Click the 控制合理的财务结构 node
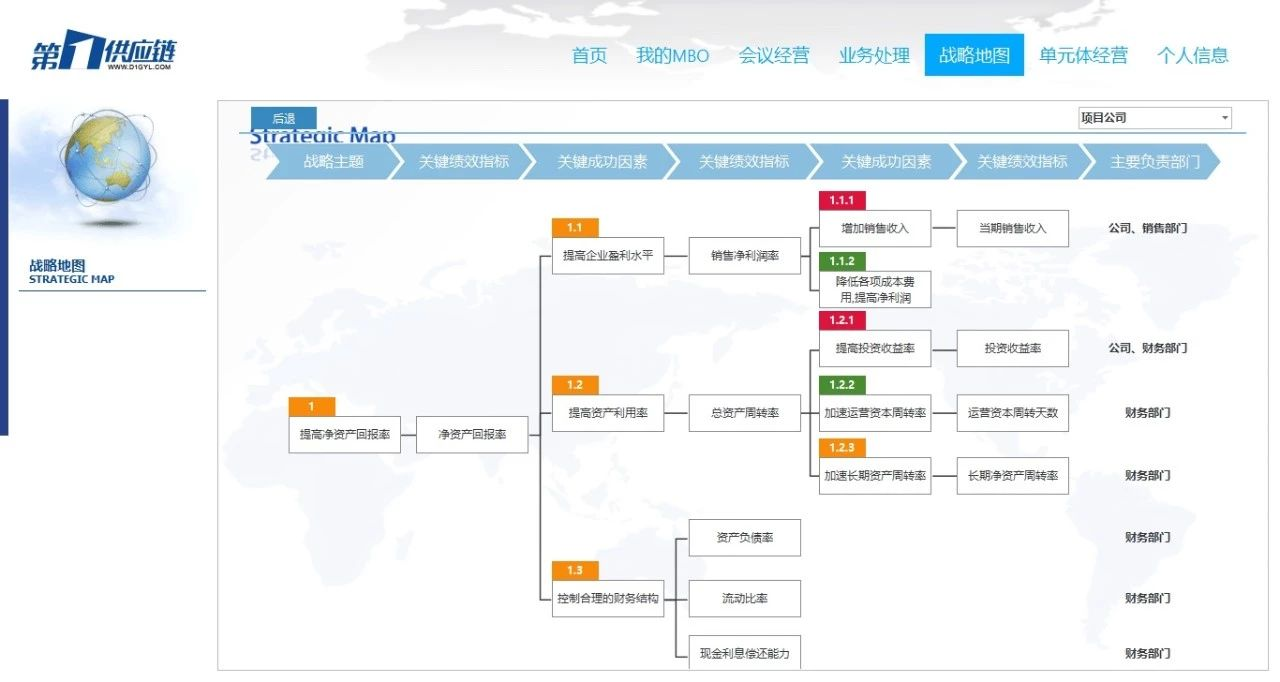This screenshot has height=682, width=1280. 608,599
